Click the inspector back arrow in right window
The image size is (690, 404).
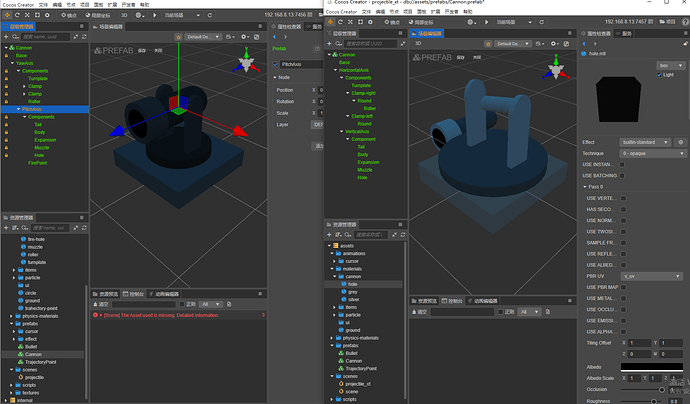coord(584,44)
